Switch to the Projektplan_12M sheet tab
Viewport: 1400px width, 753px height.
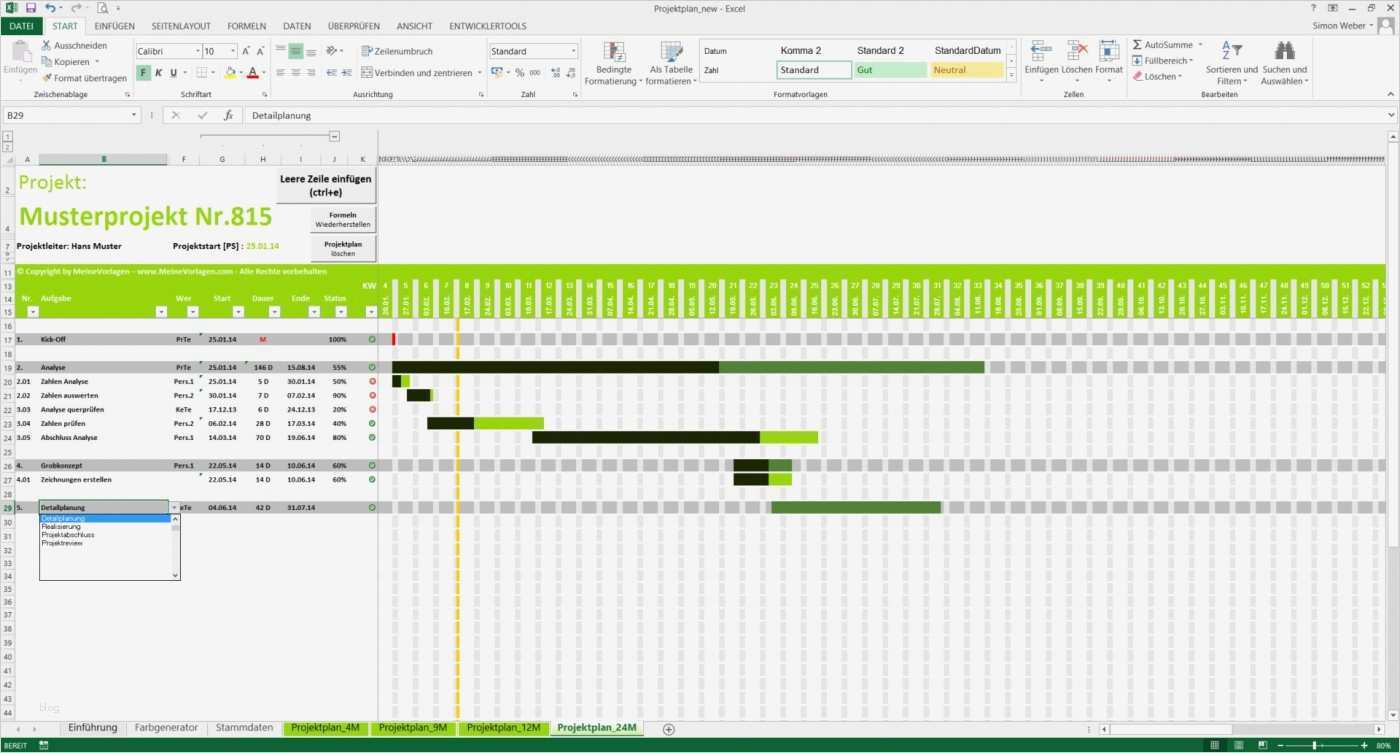click(x=504, y=728)
